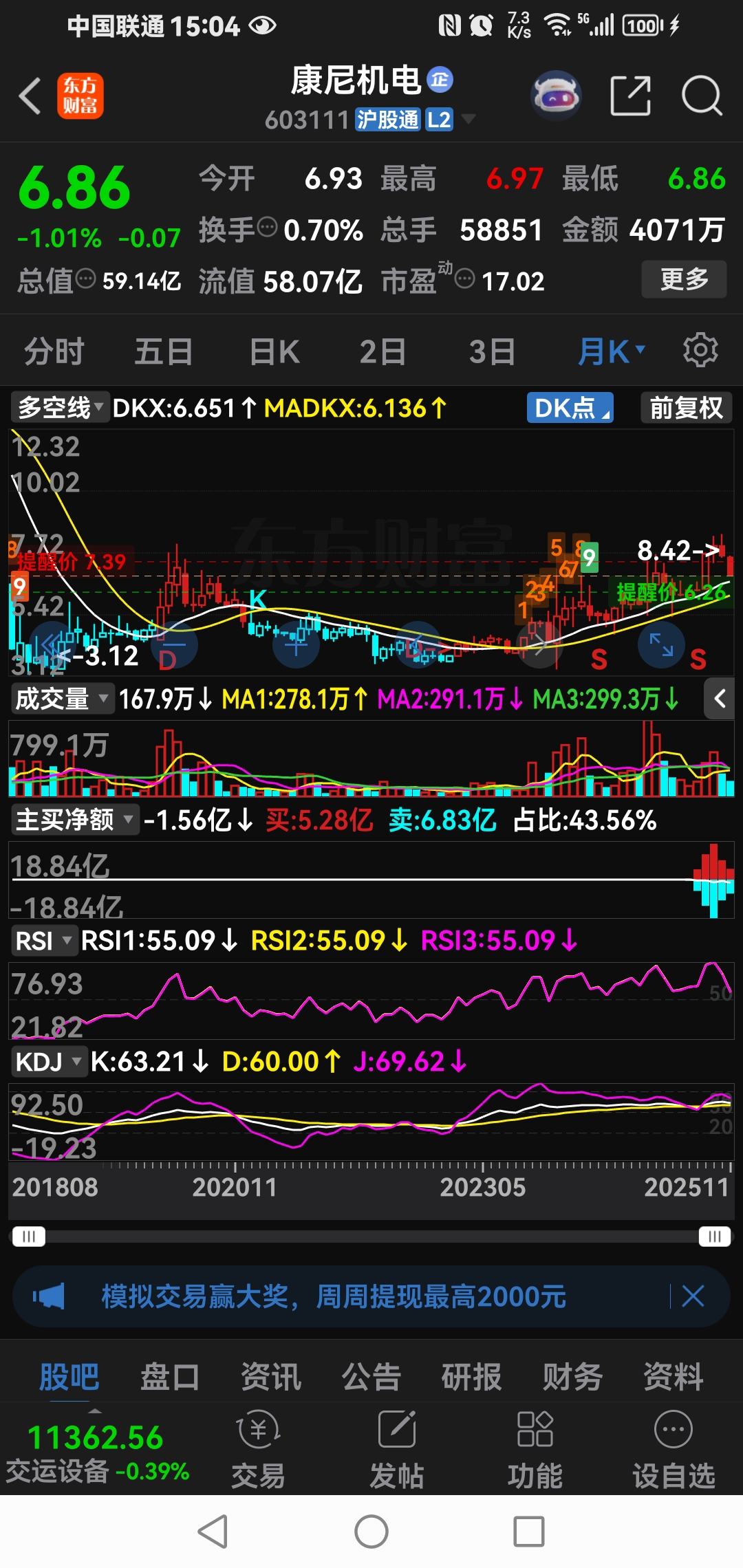This screenshot has height=1568, width=743.
Task: Zoom out chart with minus button
Action: coord(174,644)
